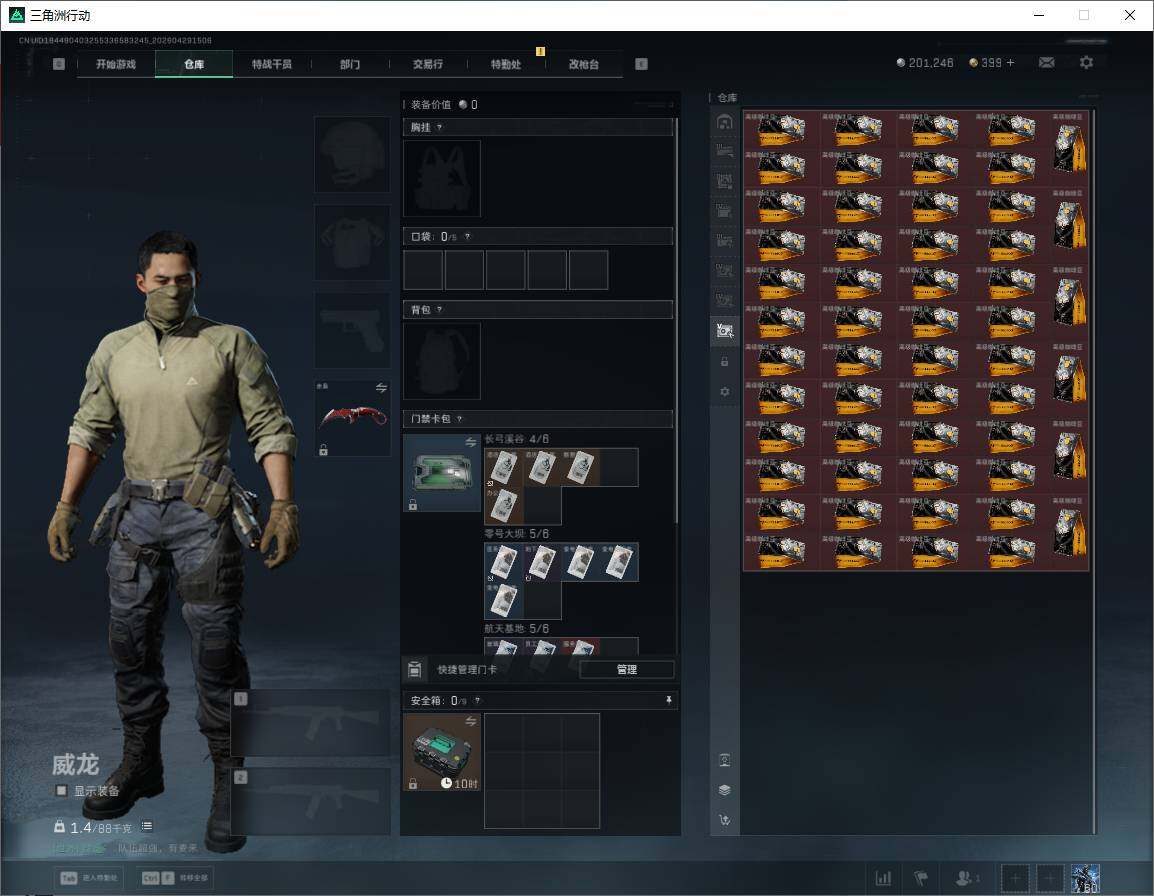1154x896 pixels.
Task: Click the help icon next to 门禁卡包
Action: click(x=459, y=419)
